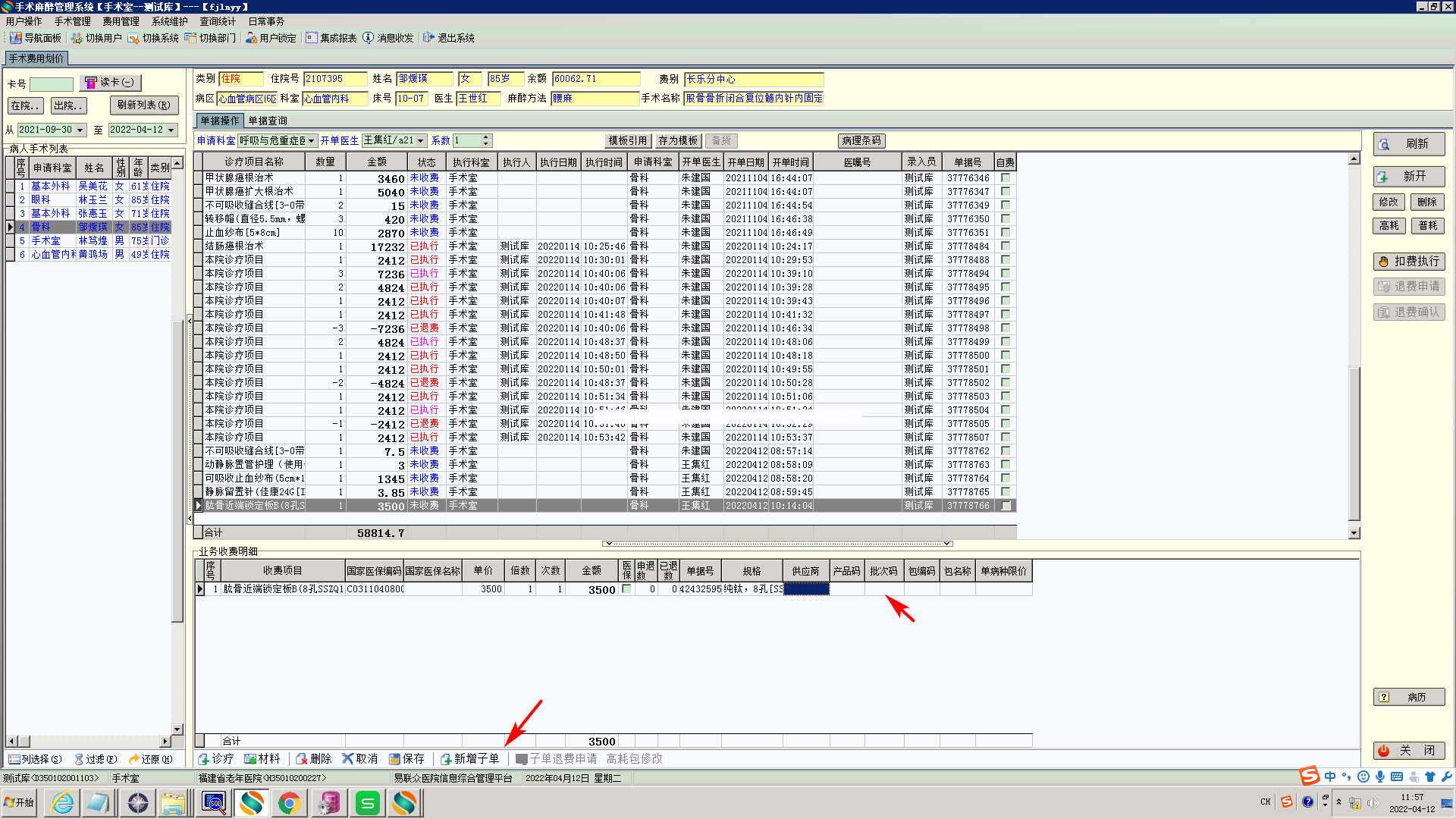Expand the 申请科室 department dropdown

[x=311, y=141]
